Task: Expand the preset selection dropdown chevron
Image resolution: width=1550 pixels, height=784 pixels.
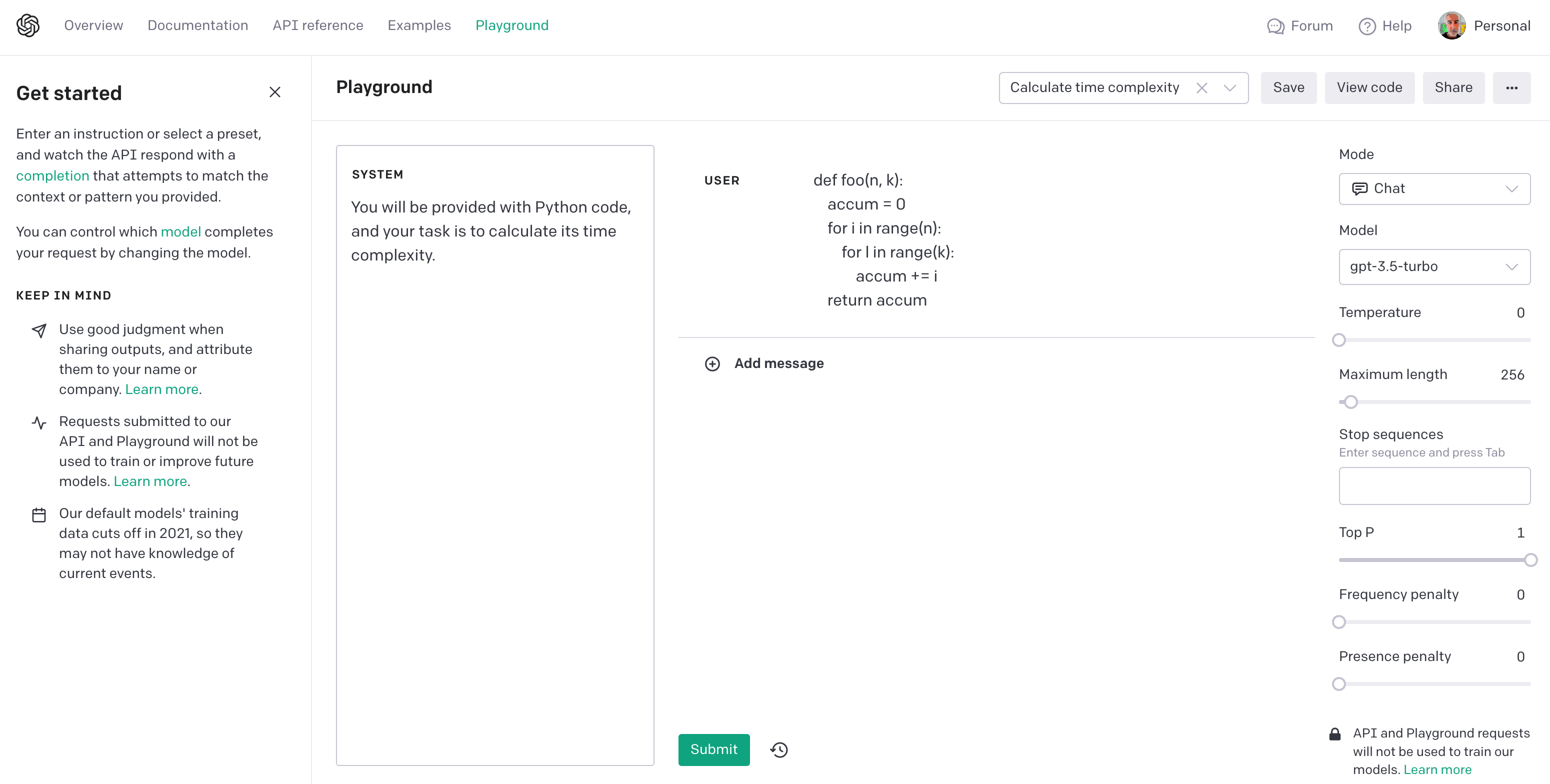Action: click(1230, 88)
